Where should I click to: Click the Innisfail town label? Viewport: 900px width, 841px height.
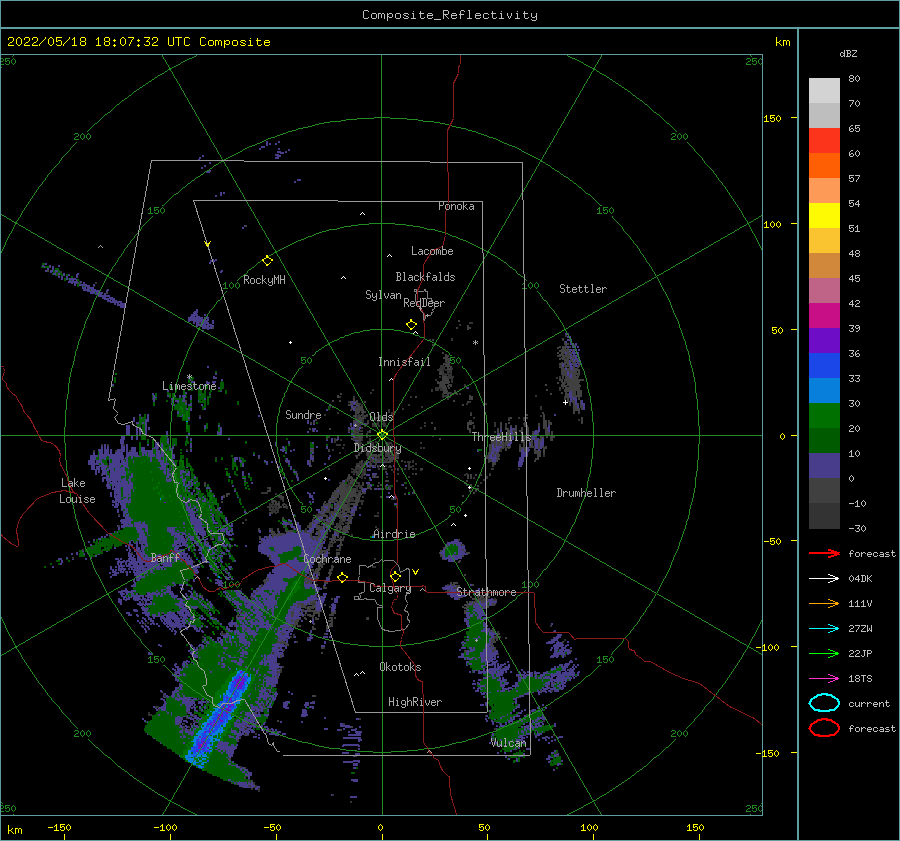[404, 362]
